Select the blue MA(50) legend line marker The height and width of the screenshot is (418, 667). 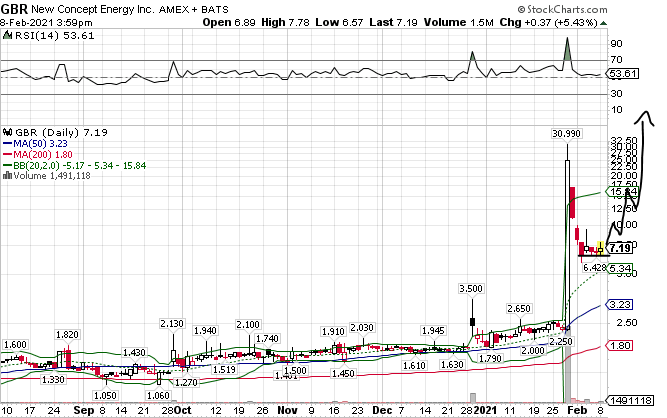(x=8, y=144)
